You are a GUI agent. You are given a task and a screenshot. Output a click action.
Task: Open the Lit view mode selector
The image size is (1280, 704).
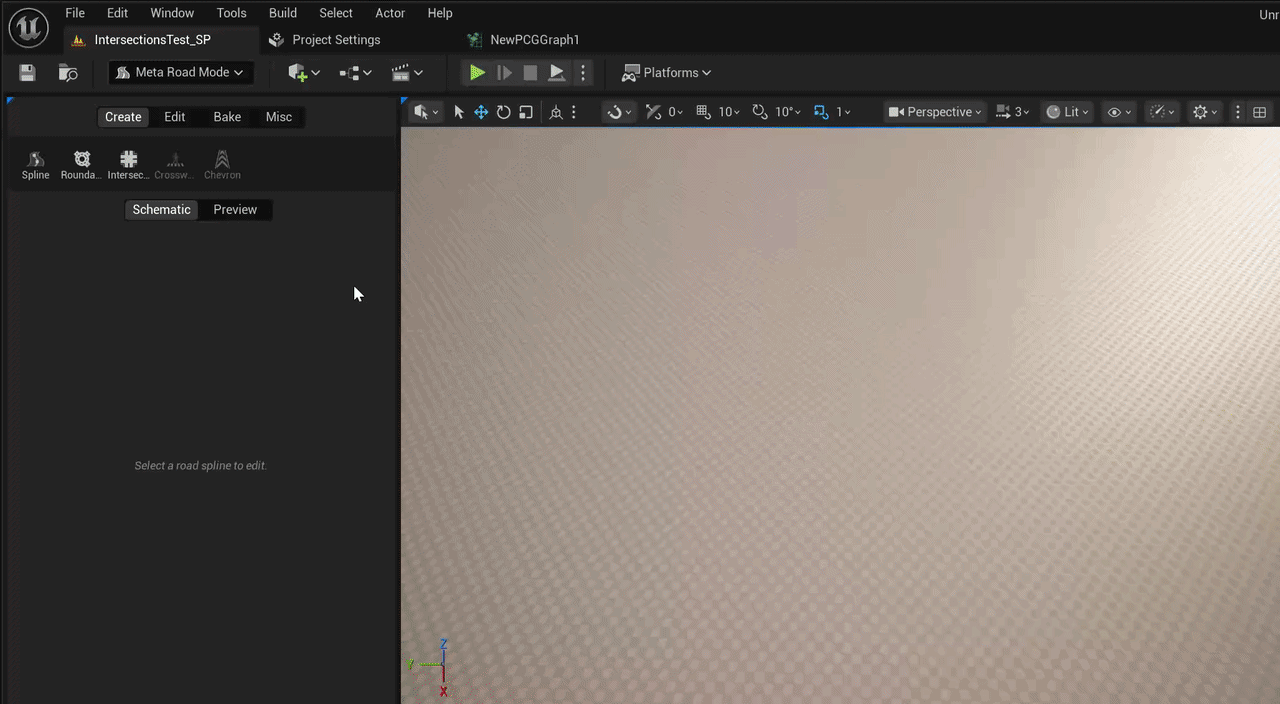point(1067,112)
